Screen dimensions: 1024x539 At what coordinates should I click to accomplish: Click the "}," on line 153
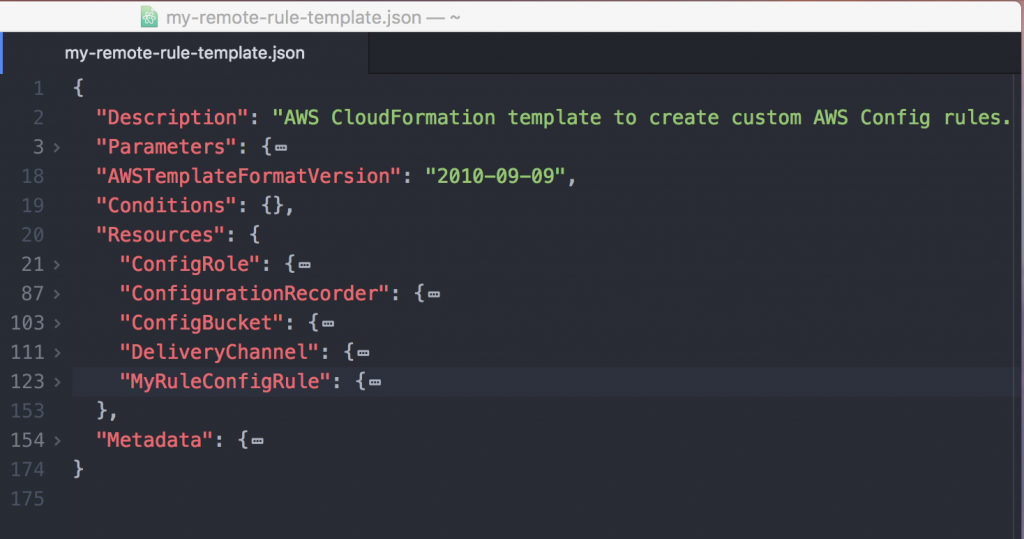(106, 411)
